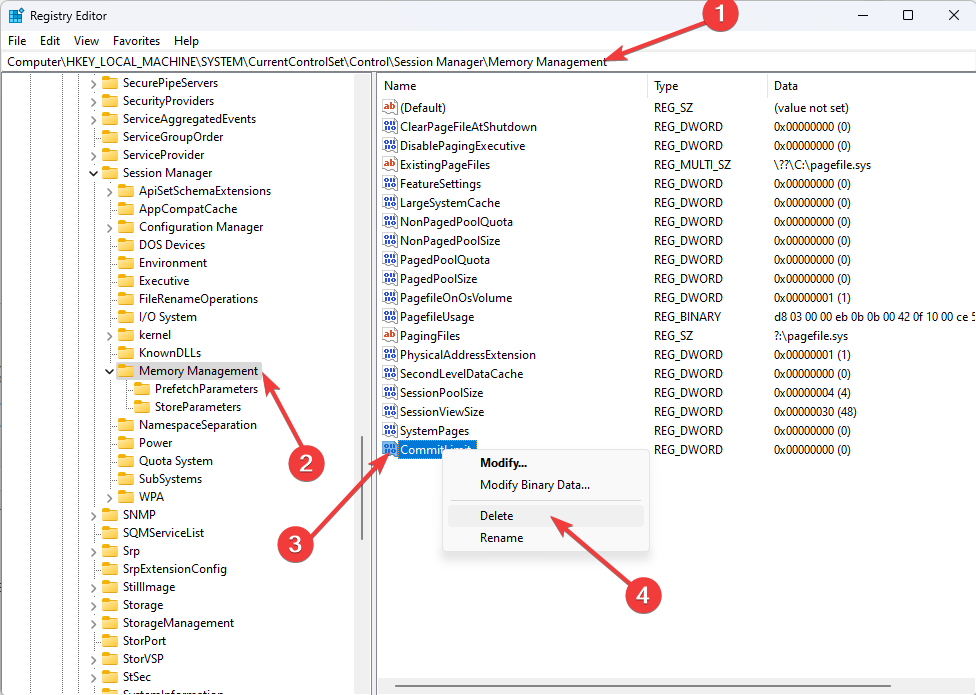Click the Memory Management folder icon
The height and width of the screenshot is (695, 976).
126,371
